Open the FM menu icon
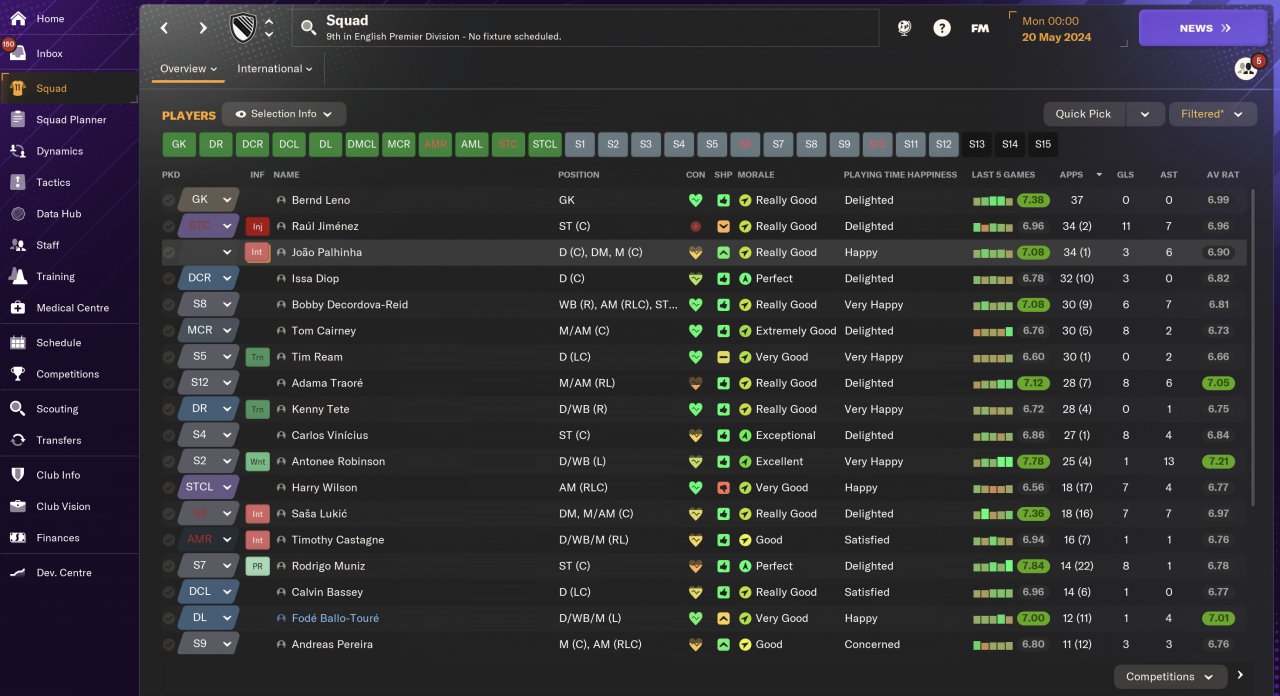Viewport: 1280px width, 696px height. coord(980,28)
